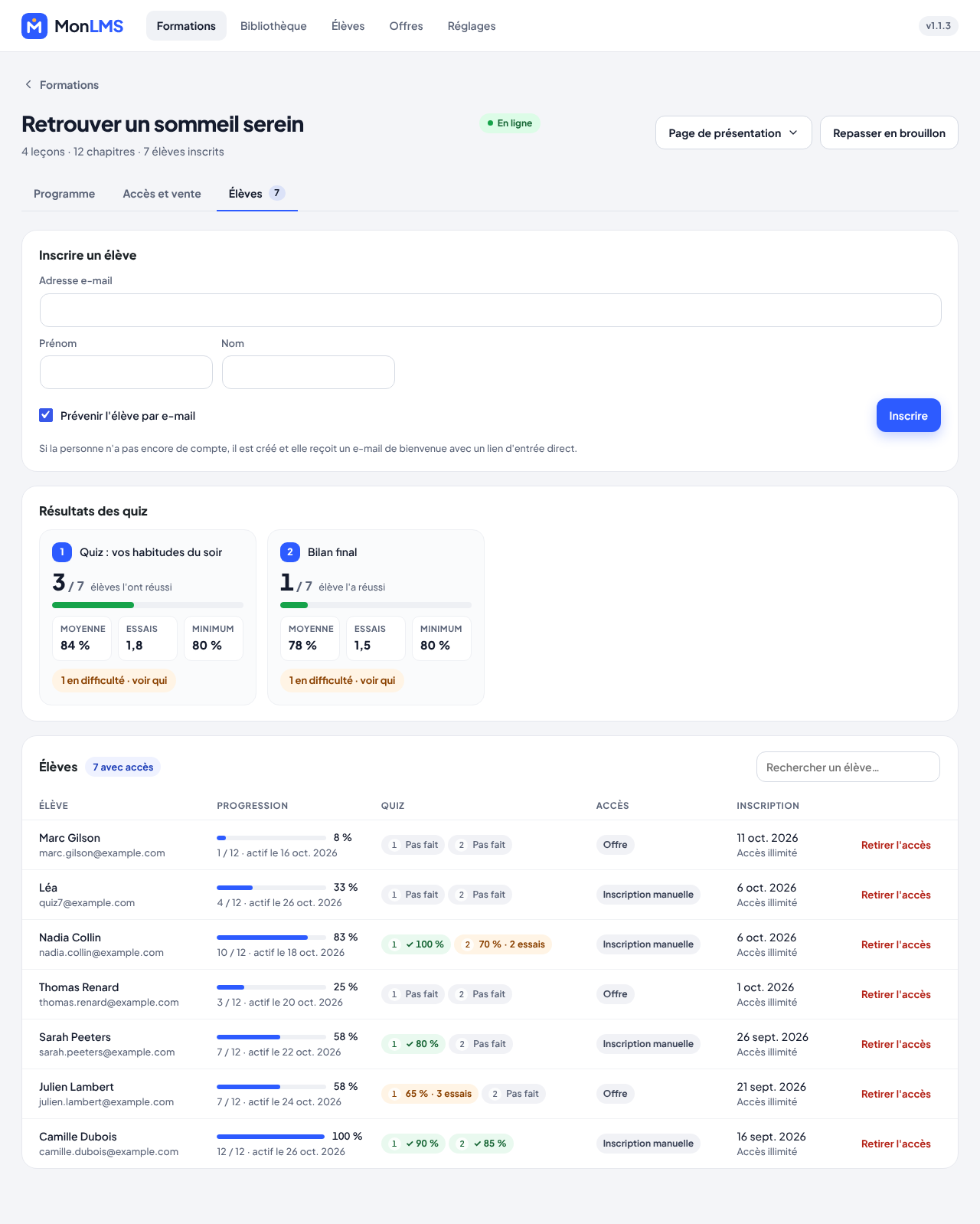Click the '7 avec accès' badge
Image resolution: width=980 pixels, height=1224 pixels.
tap(122, 767)
